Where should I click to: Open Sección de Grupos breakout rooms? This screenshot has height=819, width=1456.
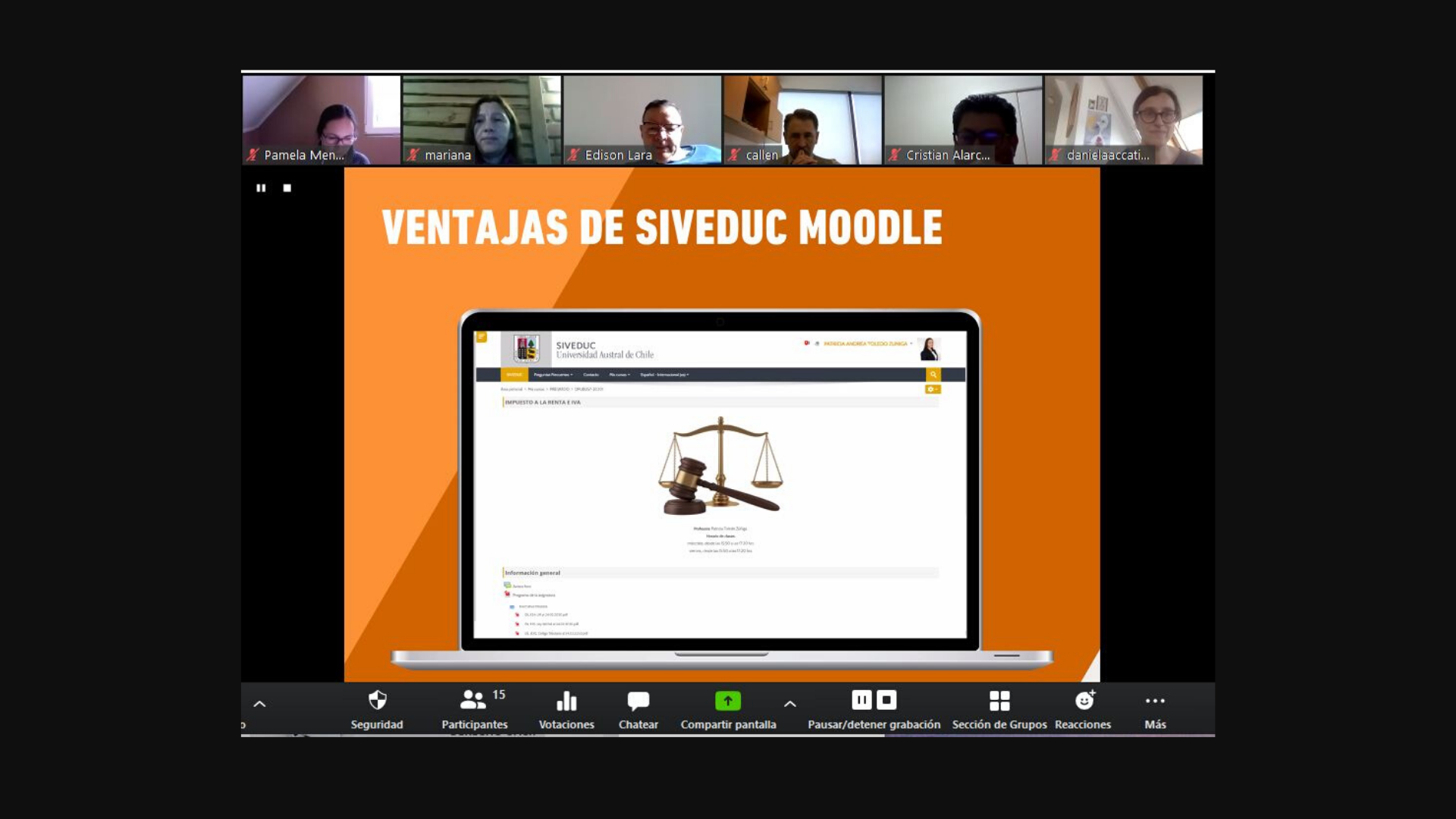click(x=999, y=701)
